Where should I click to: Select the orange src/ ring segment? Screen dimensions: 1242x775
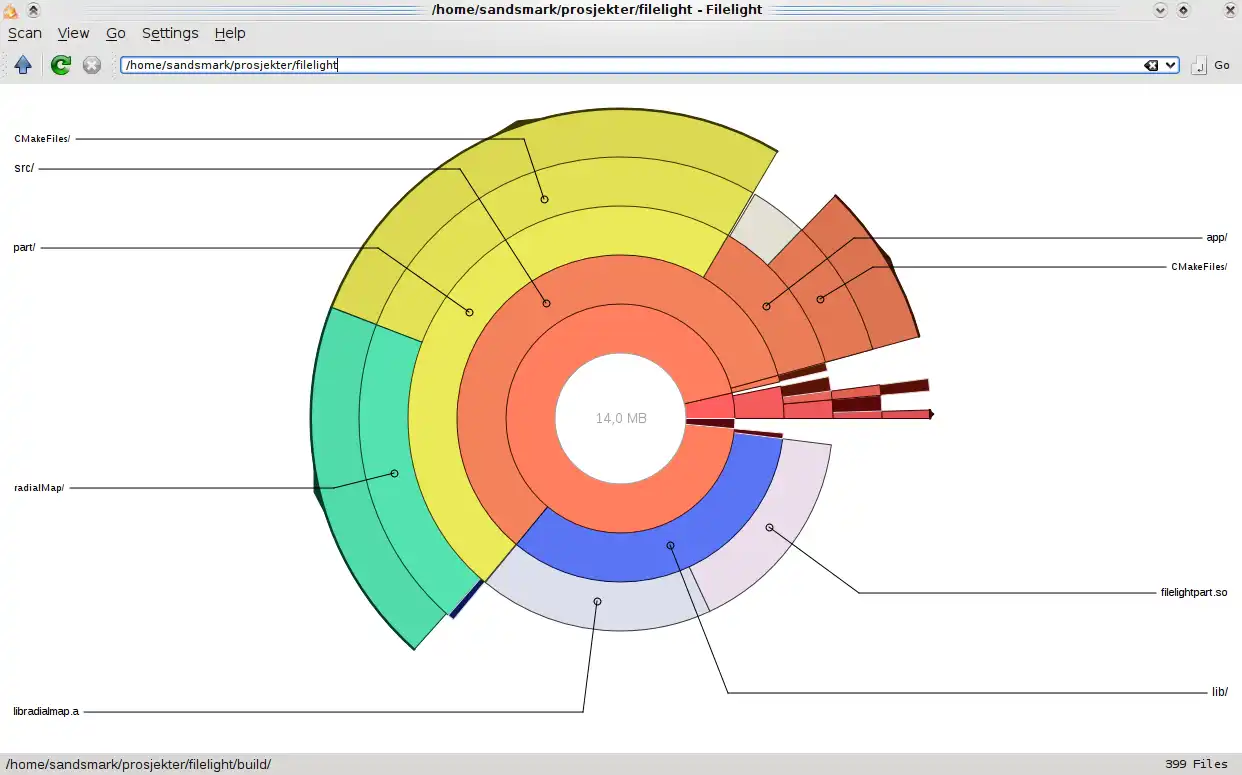546,303
